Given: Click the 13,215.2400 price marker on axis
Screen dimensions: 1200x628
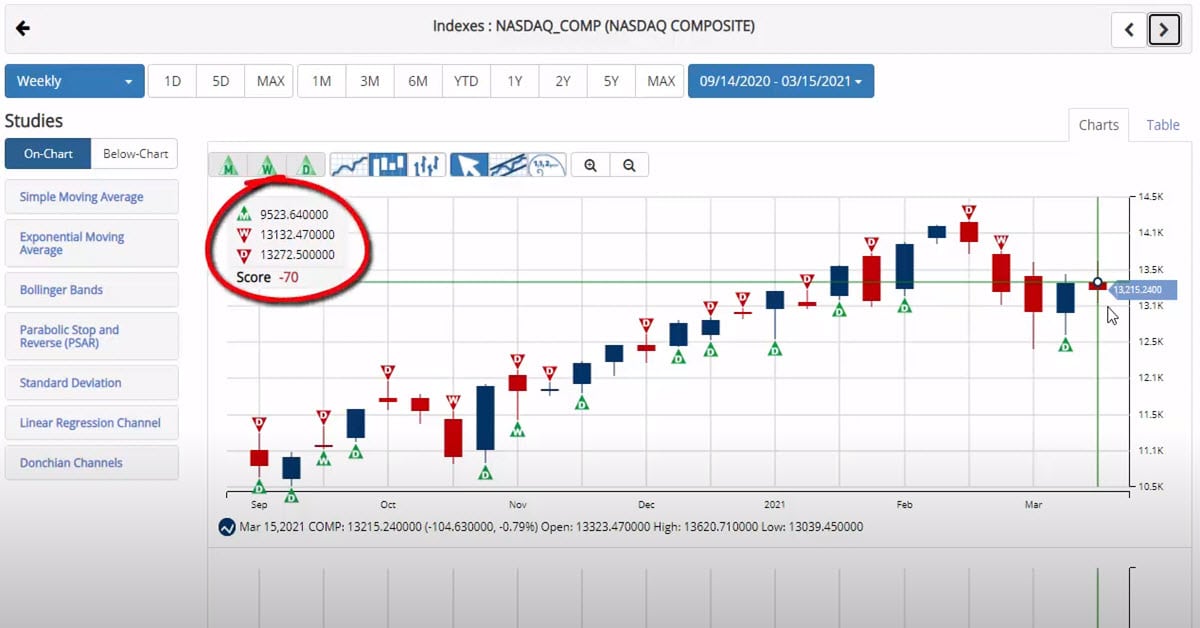Looking at the screenshot, I should (x=1137, y=290).
